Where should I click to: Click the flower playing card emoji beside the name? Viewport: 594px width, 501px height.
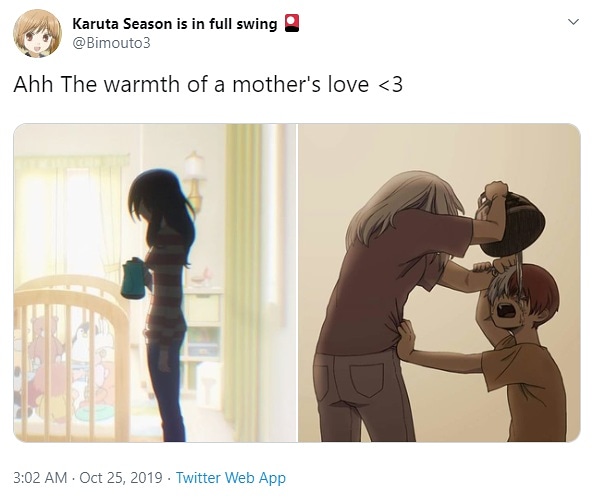292,23
